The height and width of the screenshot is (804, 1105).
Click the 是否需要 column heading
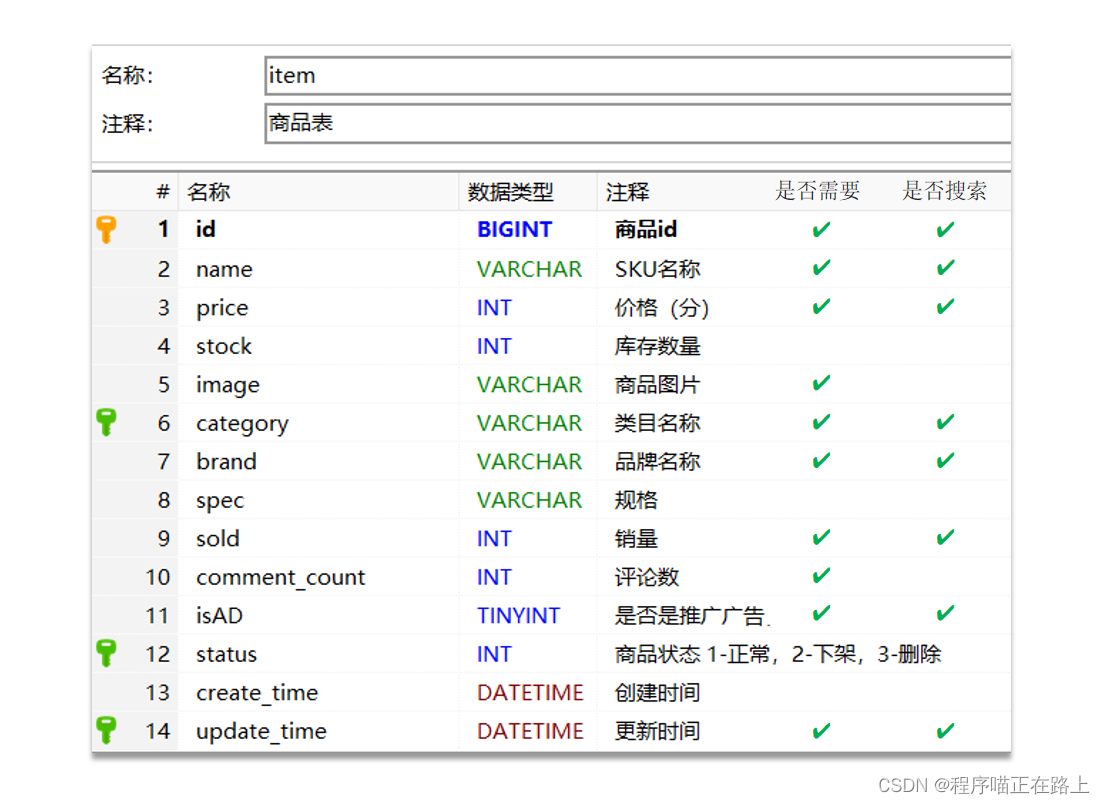pos(817,190)
